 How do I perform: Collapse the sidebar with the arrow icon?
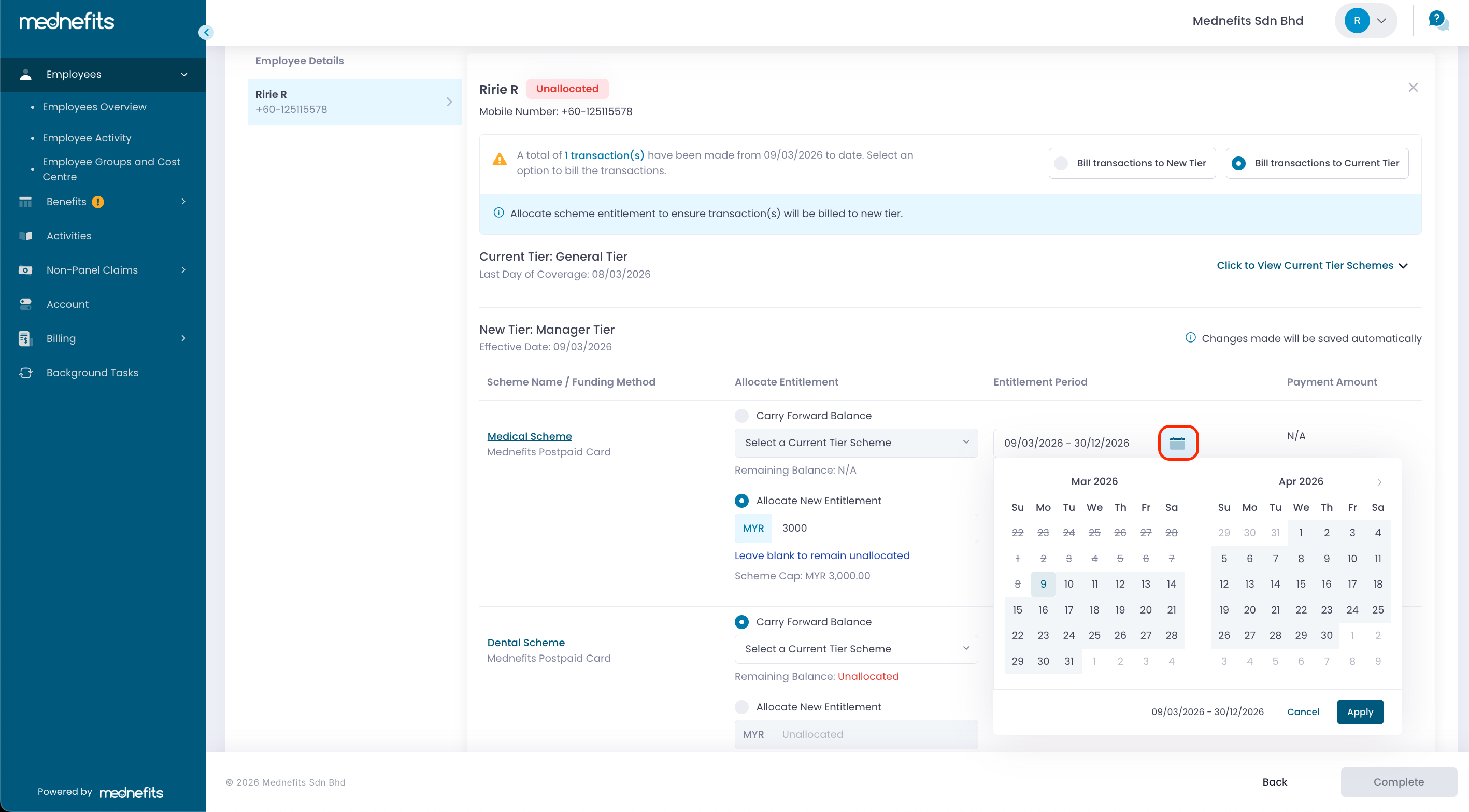[x=206, y=33]
